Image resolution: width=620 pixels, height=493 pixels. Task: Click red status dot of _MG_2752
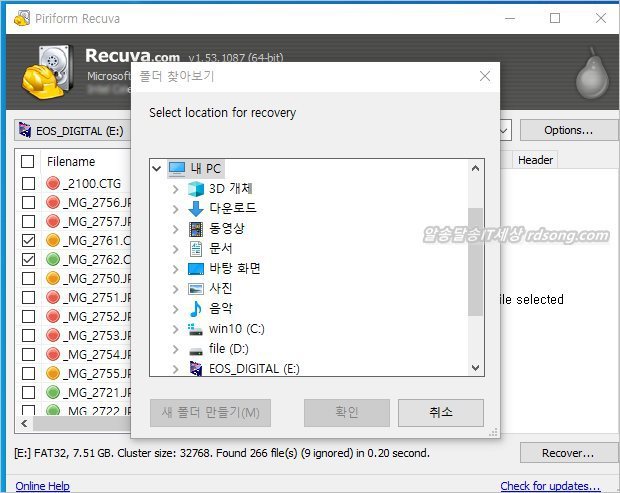pyautogui.click(x=53, y=316)
